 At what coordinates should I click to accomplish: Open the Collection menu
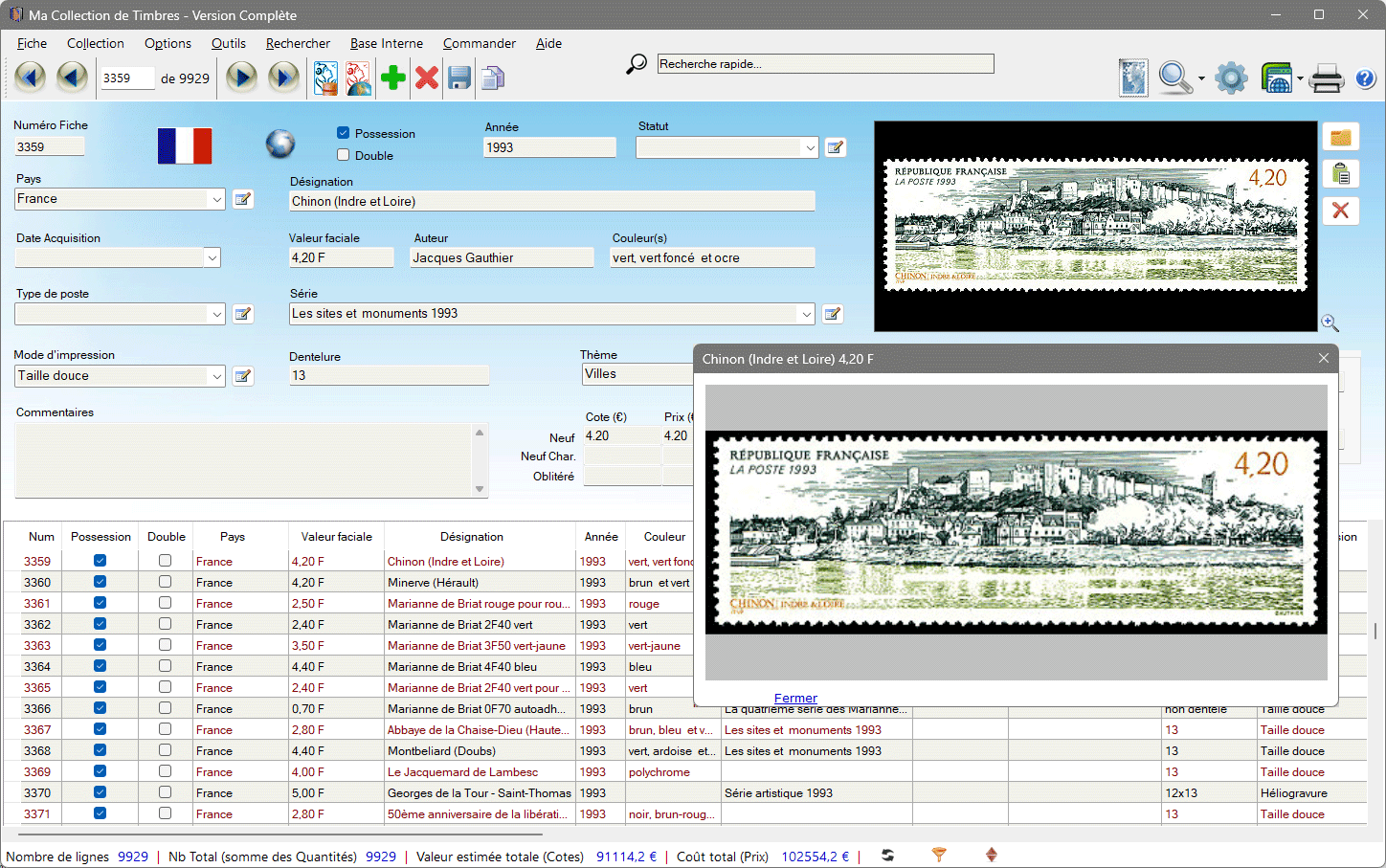pyautogui.click(x=95, y=43)
